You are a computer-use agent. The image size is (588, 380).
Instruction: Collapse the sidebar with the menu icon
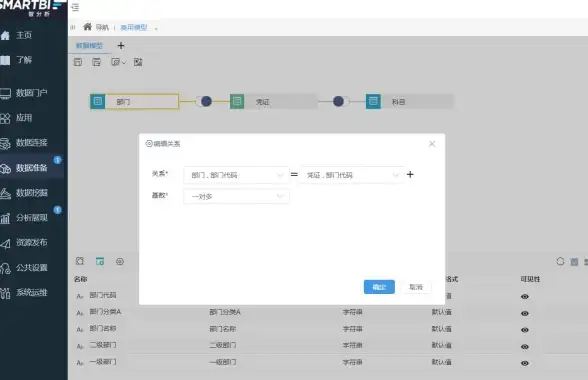tap(75, 7)
